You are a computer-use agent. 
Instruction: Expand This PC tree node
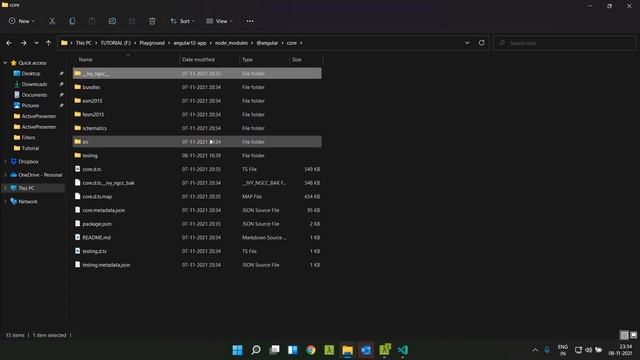click(x=5, y=188)
